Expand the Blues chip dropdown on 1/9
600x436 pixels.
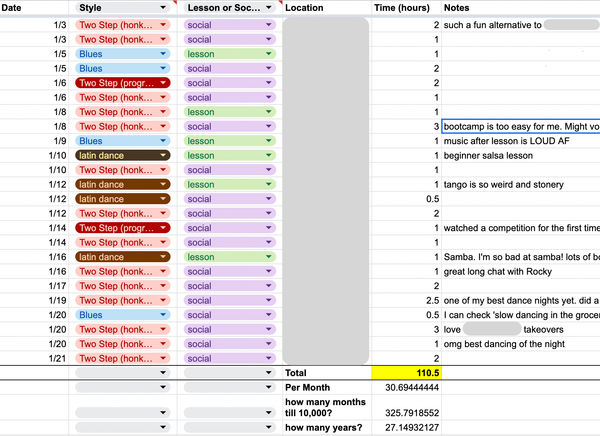coord(163,142)
